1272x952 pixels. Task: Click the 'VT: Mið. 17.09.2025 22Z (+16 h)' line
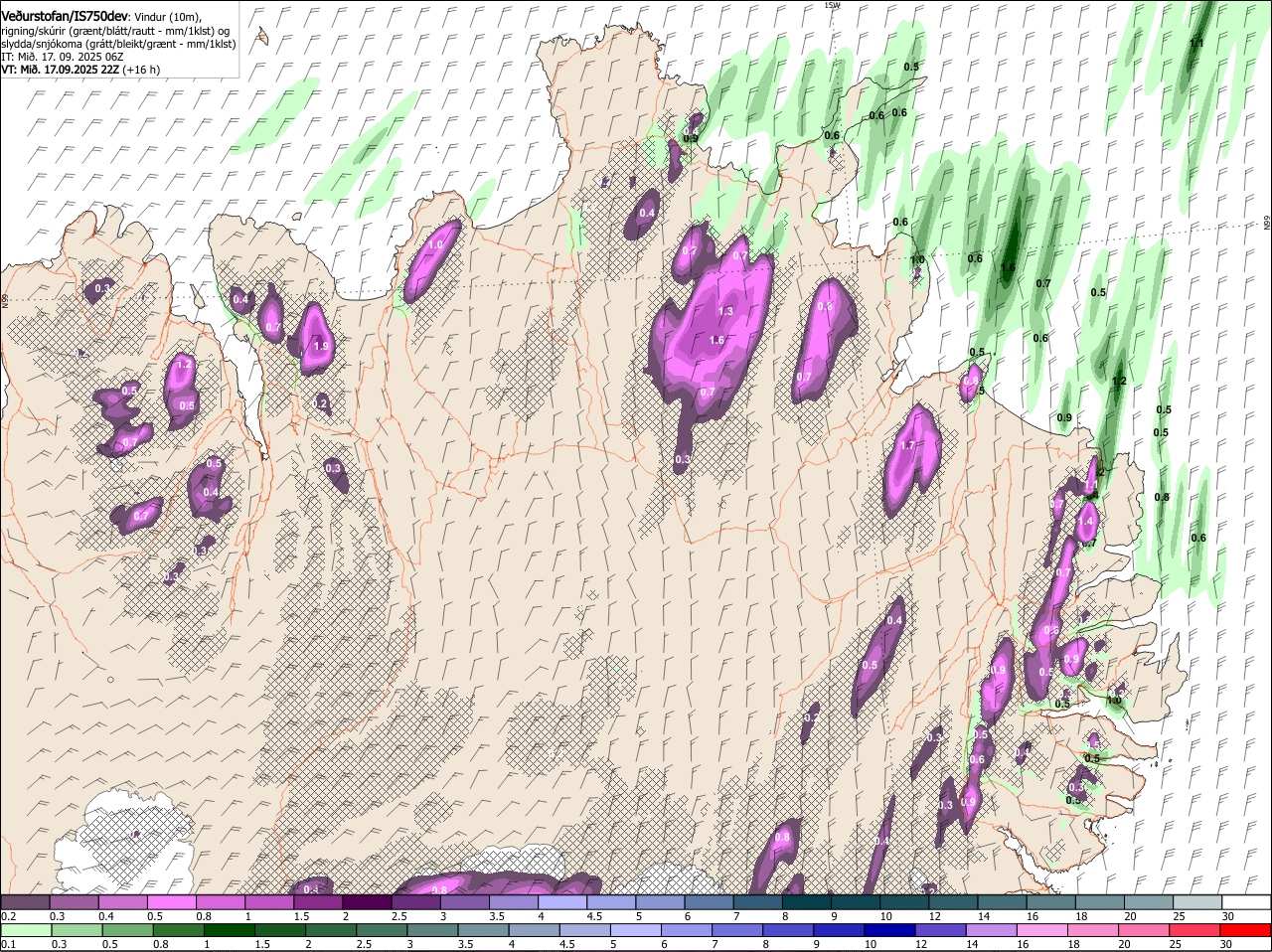[x=80, y=70]
